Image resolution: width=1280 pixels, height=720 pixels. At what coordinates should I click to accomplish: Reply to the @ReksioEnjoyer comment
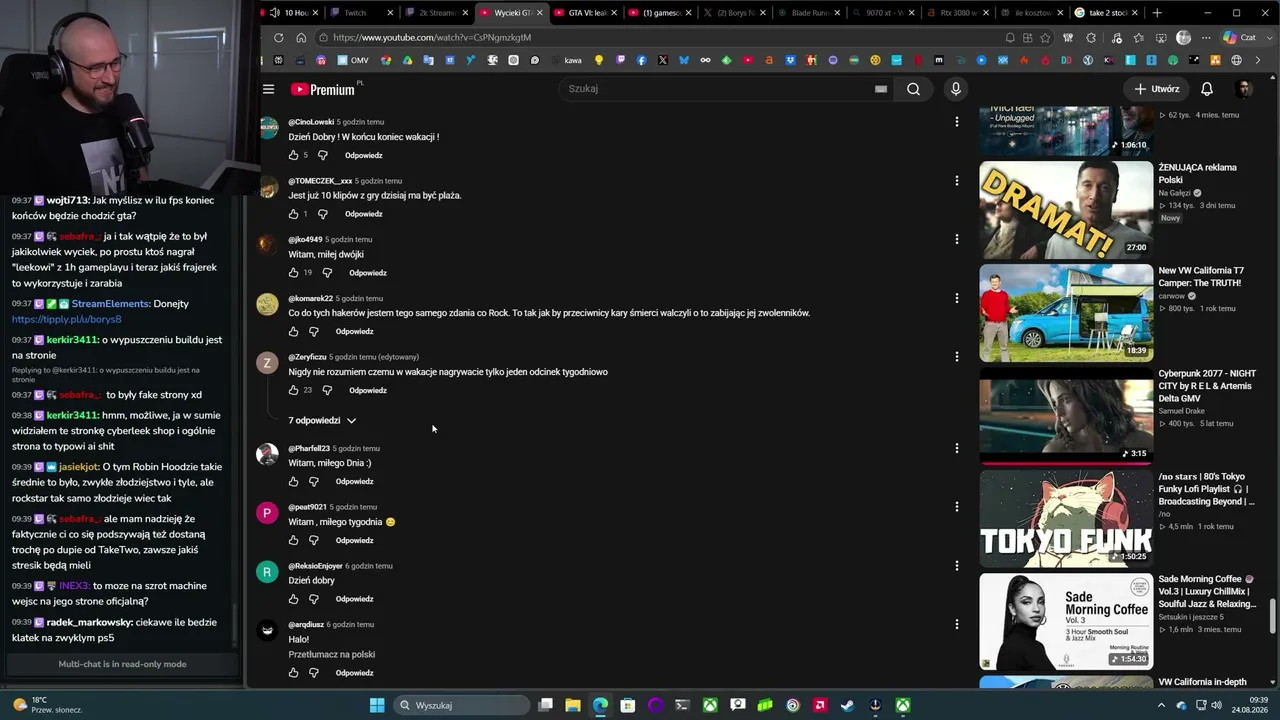click(x=354, y=599)
